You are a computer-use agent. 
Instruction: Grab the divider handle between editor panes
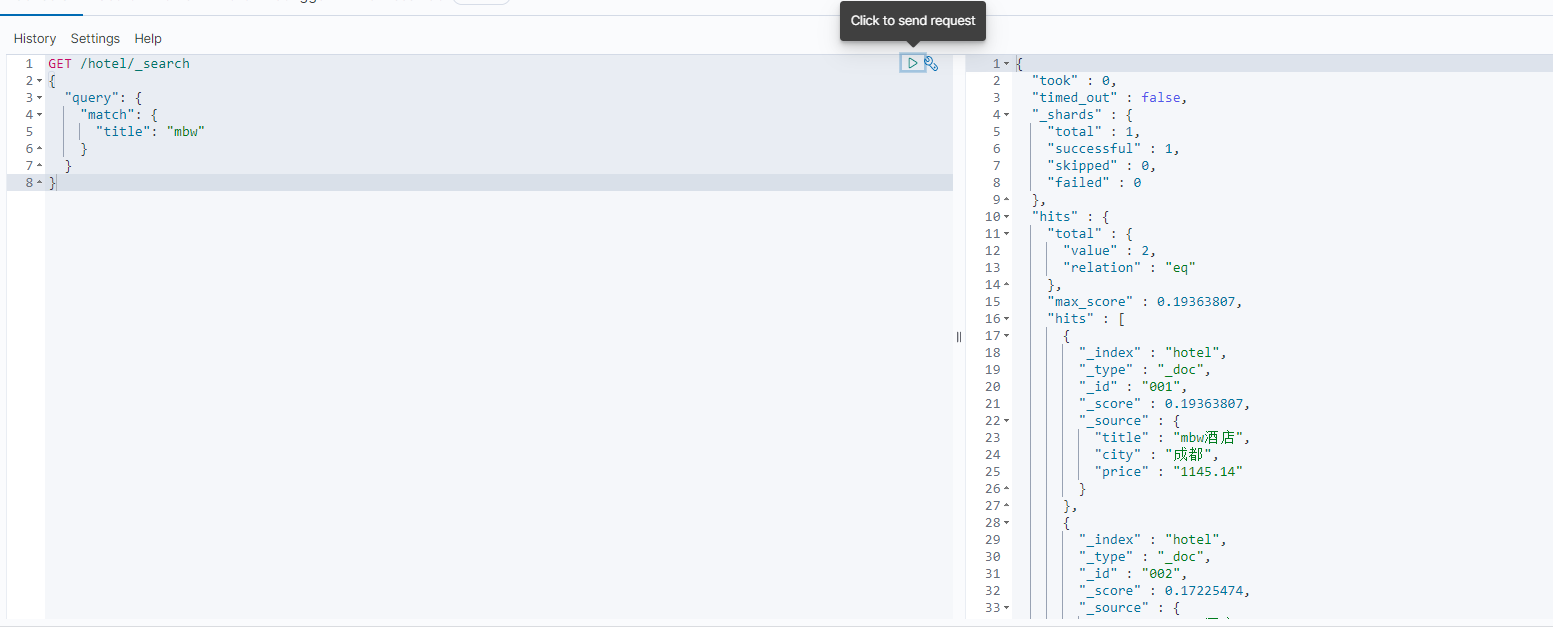coord(959,337)
